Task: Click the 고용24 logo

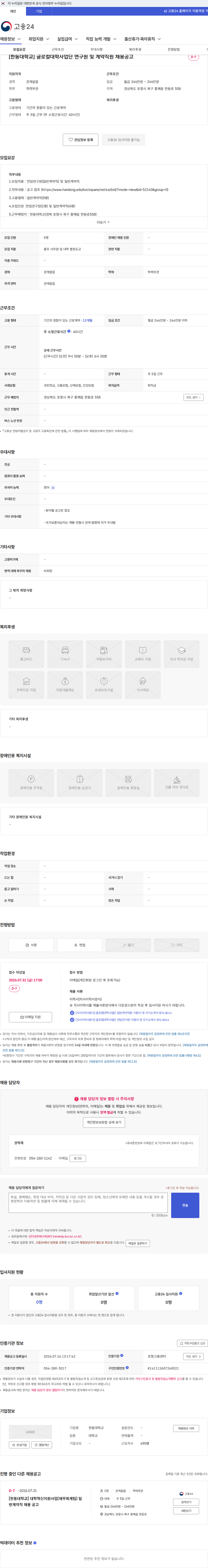Action: coord(18,26)
